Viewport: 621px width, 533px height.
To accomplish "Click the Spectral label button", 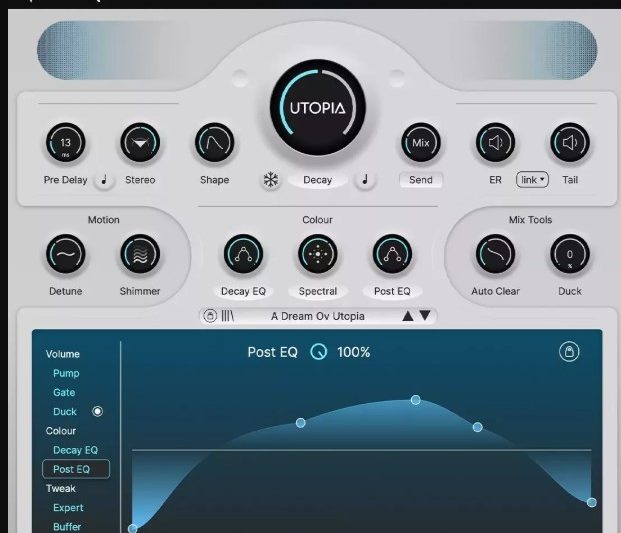I will click(x=318, y=291).
